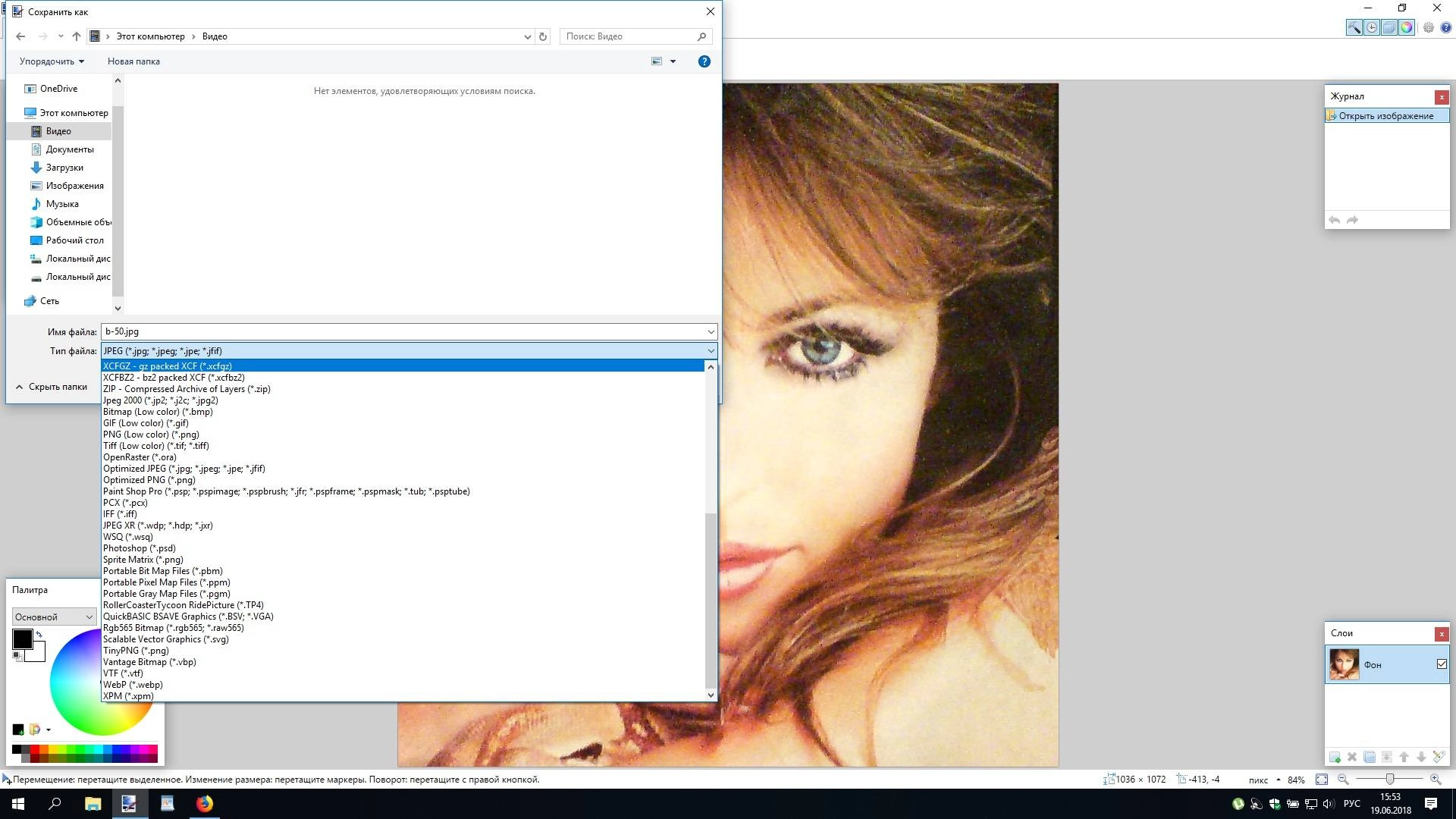Viewport: 1456px width, 819px height.
Task: Click zoom slider handle in status bar
Action: click(x=1390, y=780)
